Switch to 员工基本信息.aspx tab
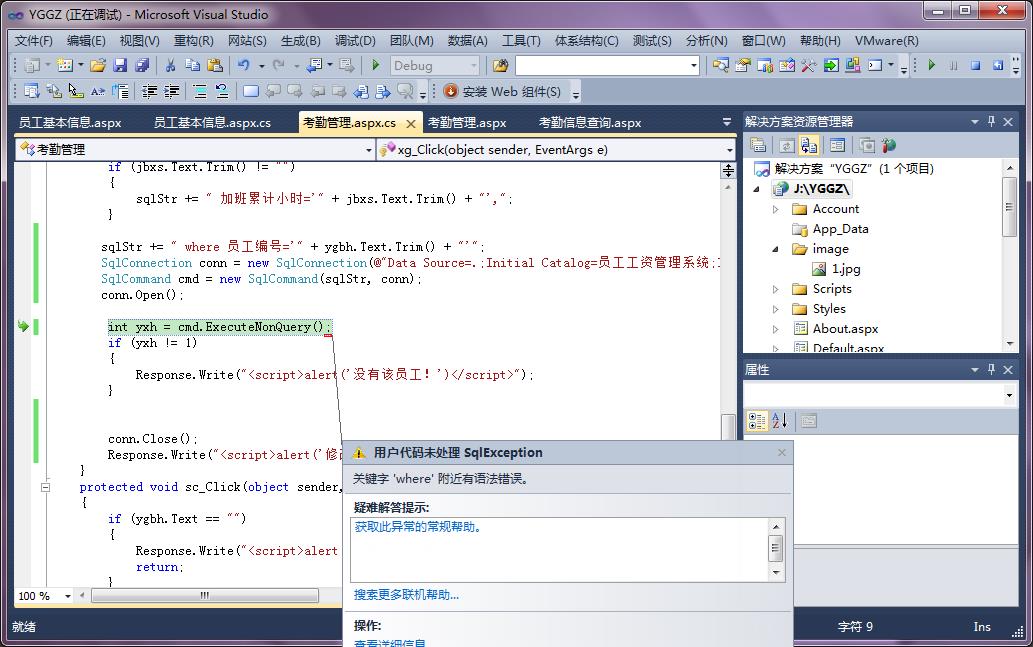The width and height of the screenshot is (1033, 647). [70, 123]
